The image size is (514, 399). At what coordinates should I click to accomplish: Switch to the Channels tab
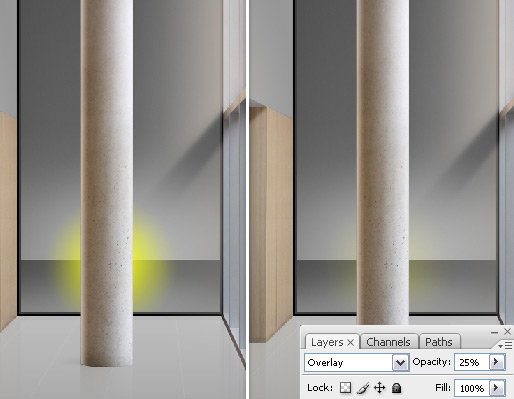click(389, 342)
